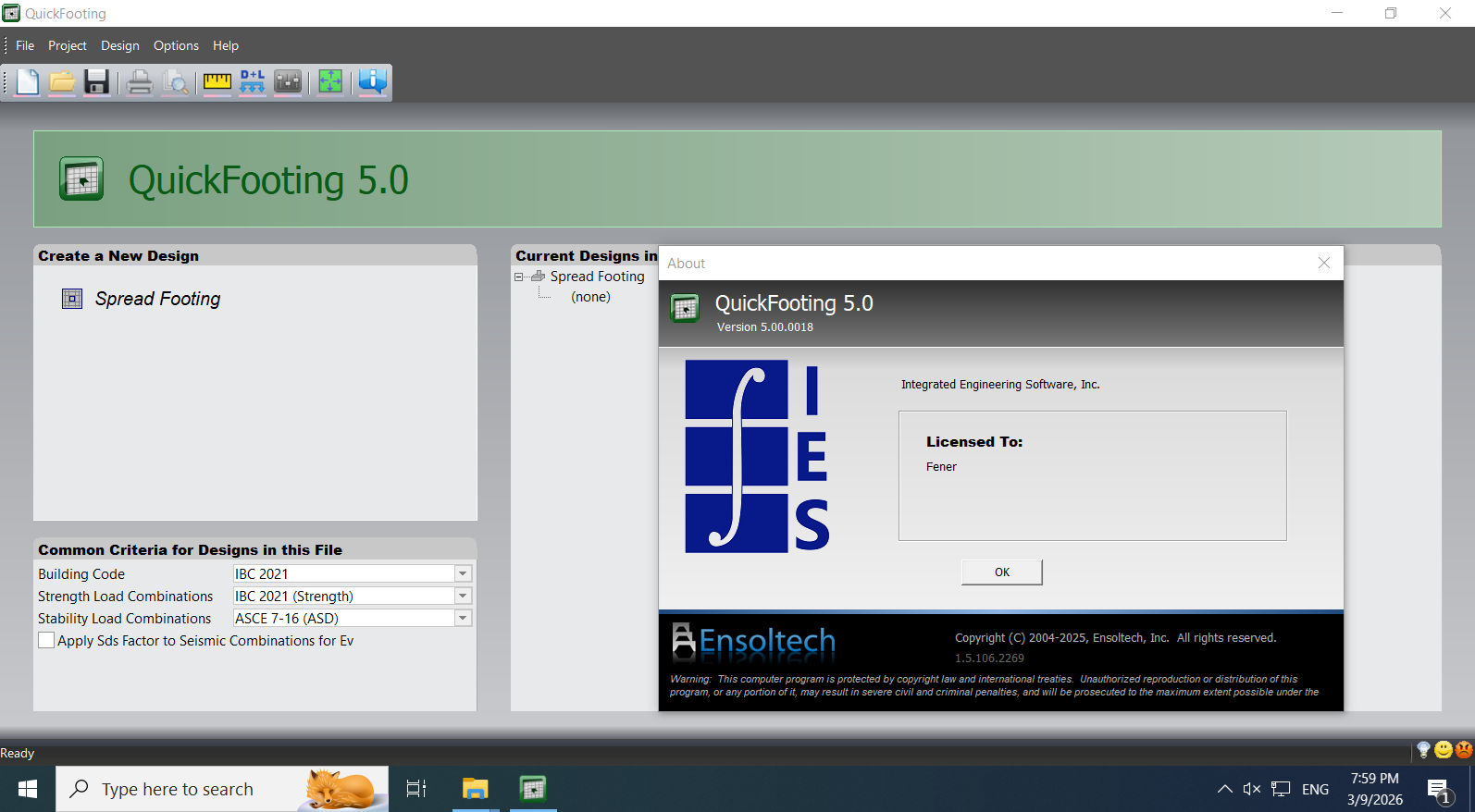This screenshot has height=812, width=1475.
Task: Open the network tray icon
Action: tap(1281, 789)
